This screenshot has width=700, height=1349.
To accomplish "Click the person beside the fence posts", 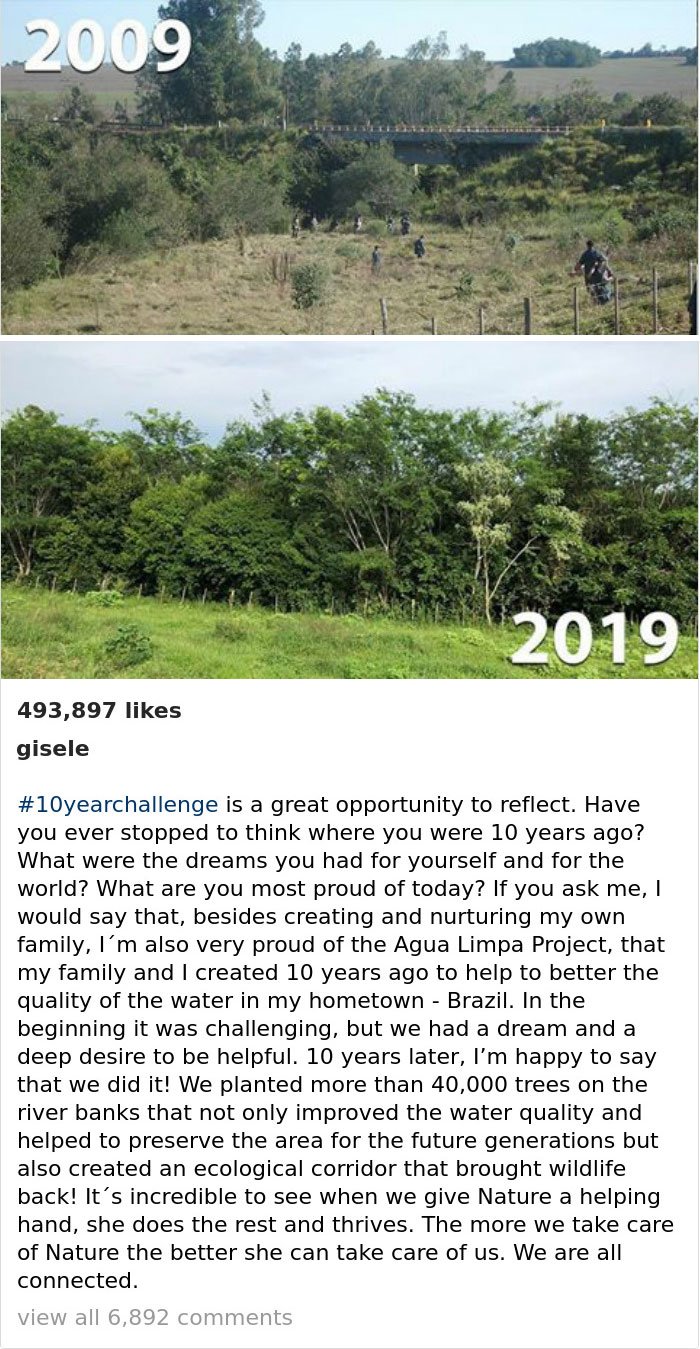I will pos(592,270).
